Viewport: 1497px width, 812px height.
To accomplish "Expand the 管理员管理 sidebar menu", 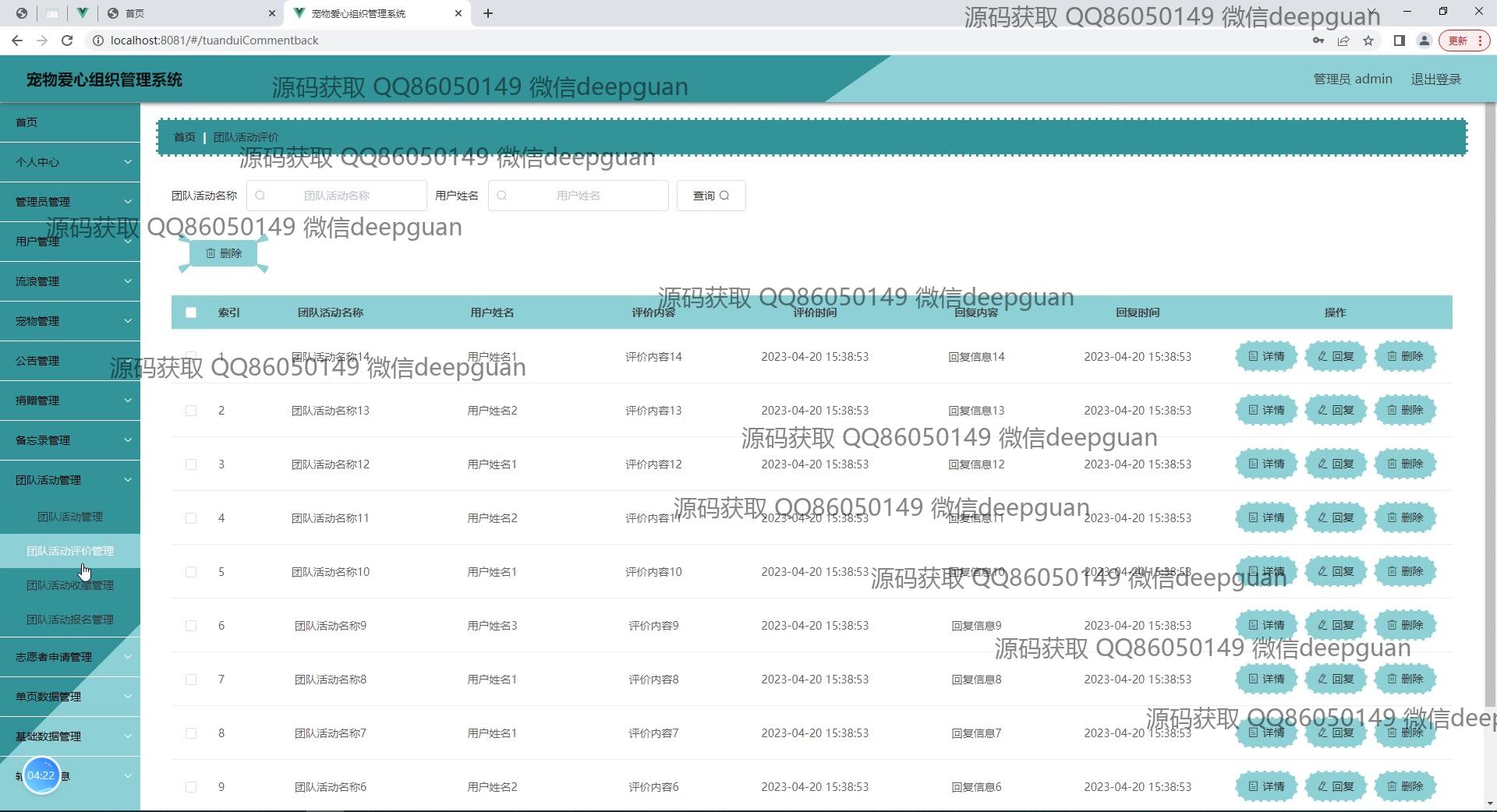I will tap(70, 202).
